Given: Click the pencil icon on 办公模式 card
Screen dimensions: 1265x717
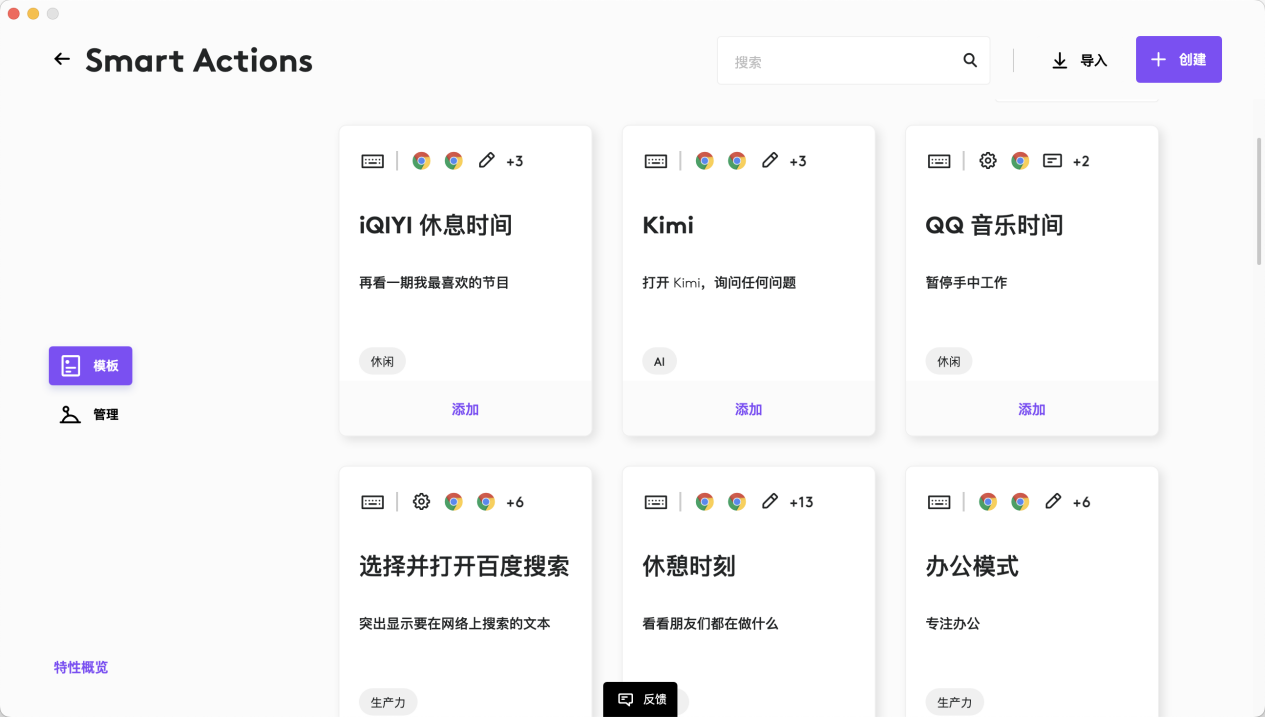Looking at the screenshot, I should pos(1053,501).
